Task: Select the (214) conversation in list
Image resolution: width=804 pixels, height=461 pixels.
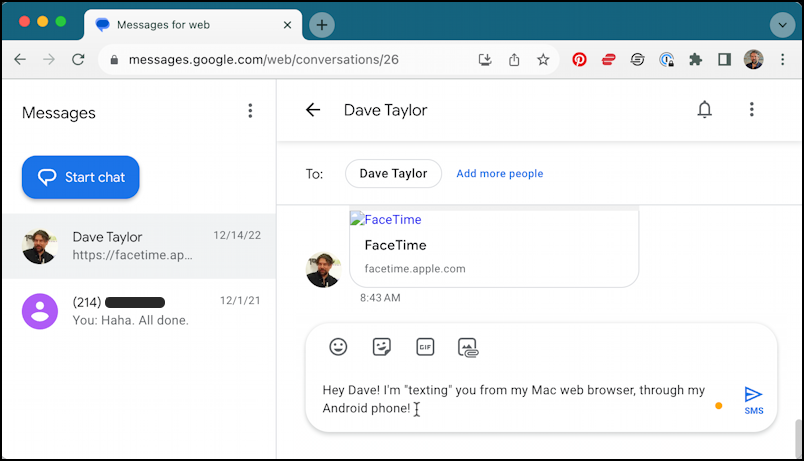Action: [x=138, y=311]
